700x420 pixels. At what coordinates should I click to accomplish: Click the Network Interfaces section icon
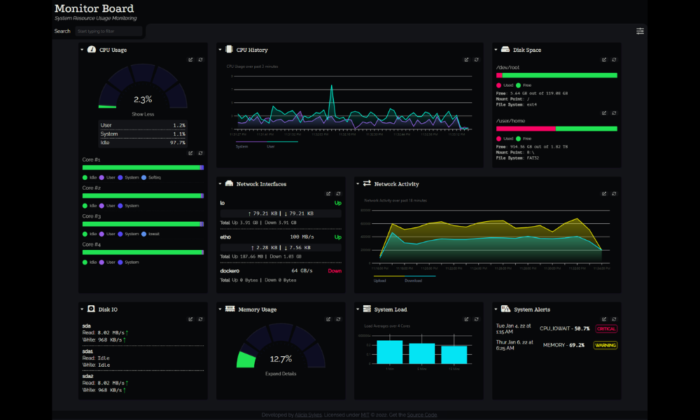[x=229, y=183]
